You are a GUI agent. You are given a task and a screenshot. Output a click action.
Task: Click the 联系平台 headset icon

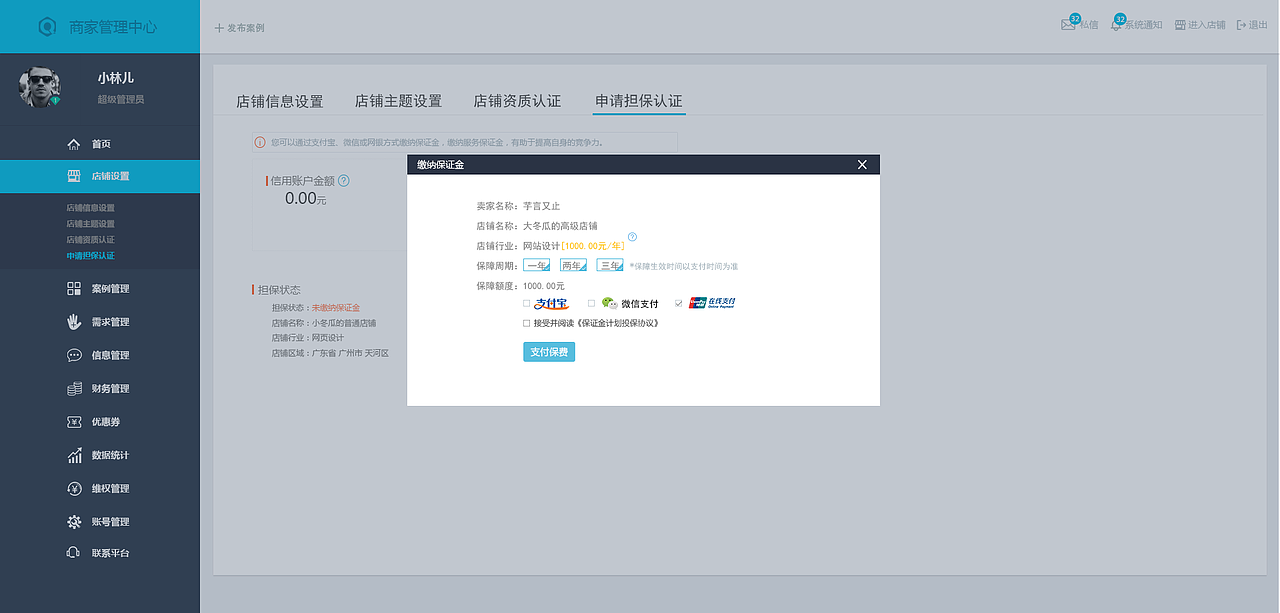point(74,553)
